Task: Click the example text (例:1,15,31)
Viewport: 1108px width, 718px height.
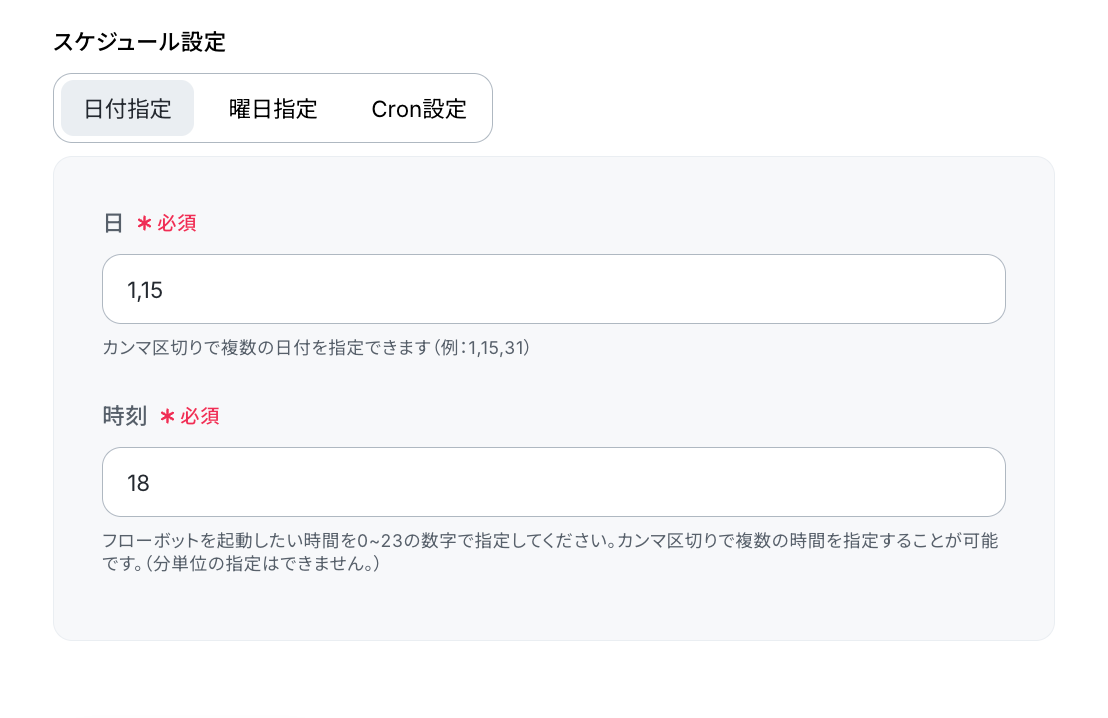Action: tap(483, 348)
